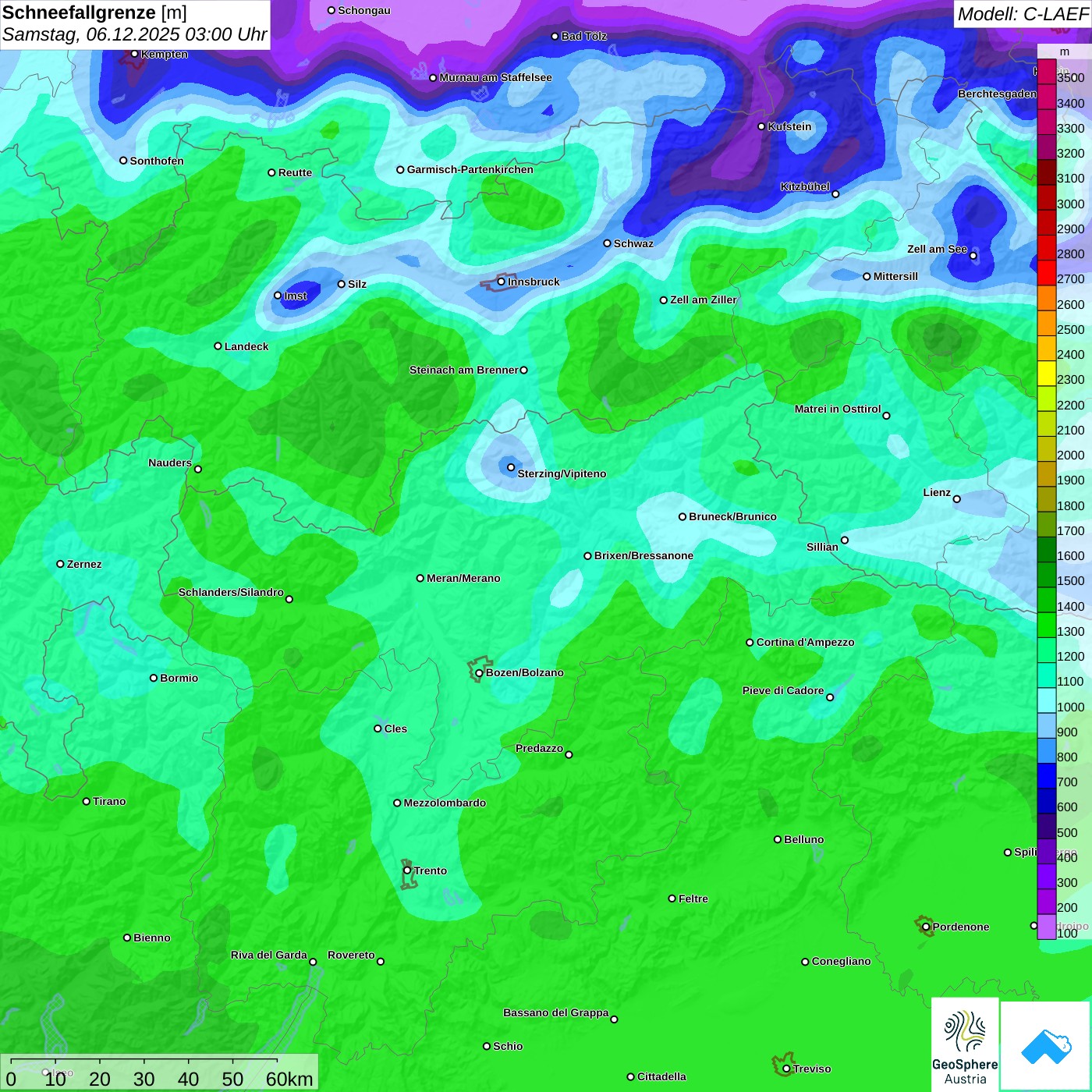The height and width of the screenshot is (1092, 1092).
Task: Click the 1400 m green legend swatch
Action: click(1047, 600)
